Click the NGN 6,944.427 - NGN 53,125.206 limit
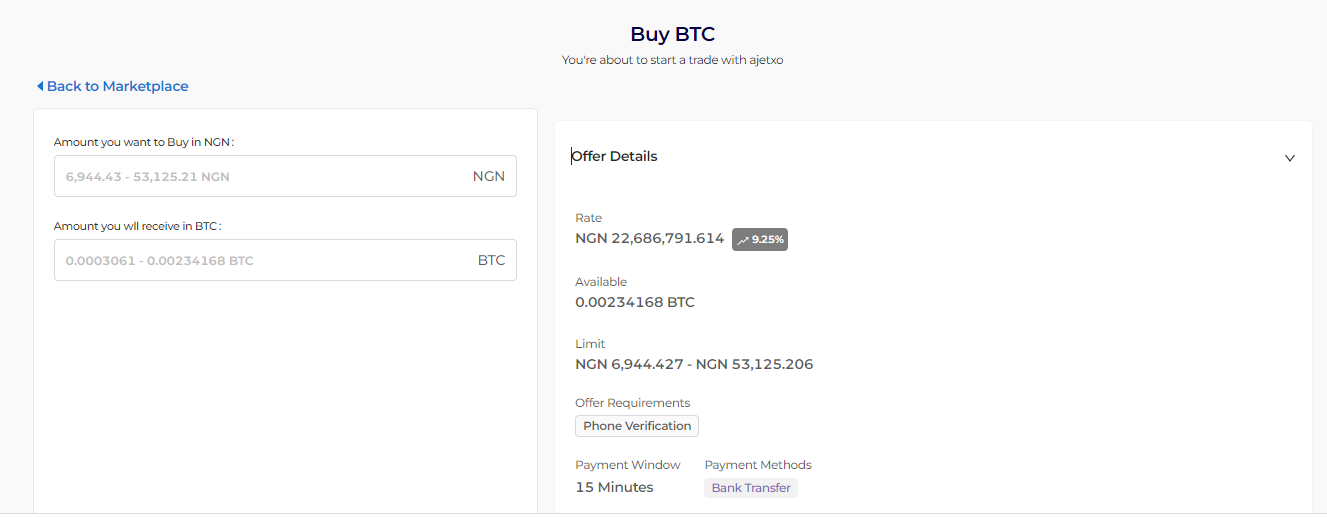The width and height of the screenshot is (1327, 517). [694, 364]
